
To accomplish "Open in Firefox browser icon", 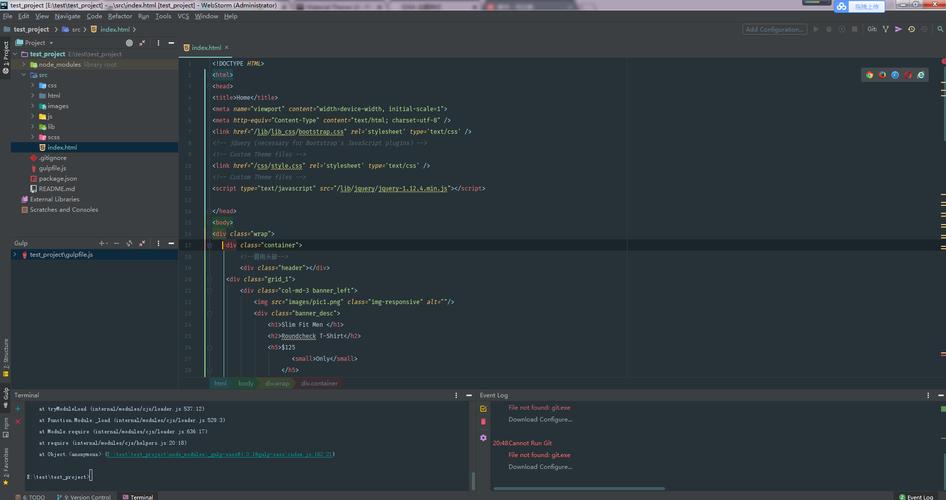I will pos(882,75).
